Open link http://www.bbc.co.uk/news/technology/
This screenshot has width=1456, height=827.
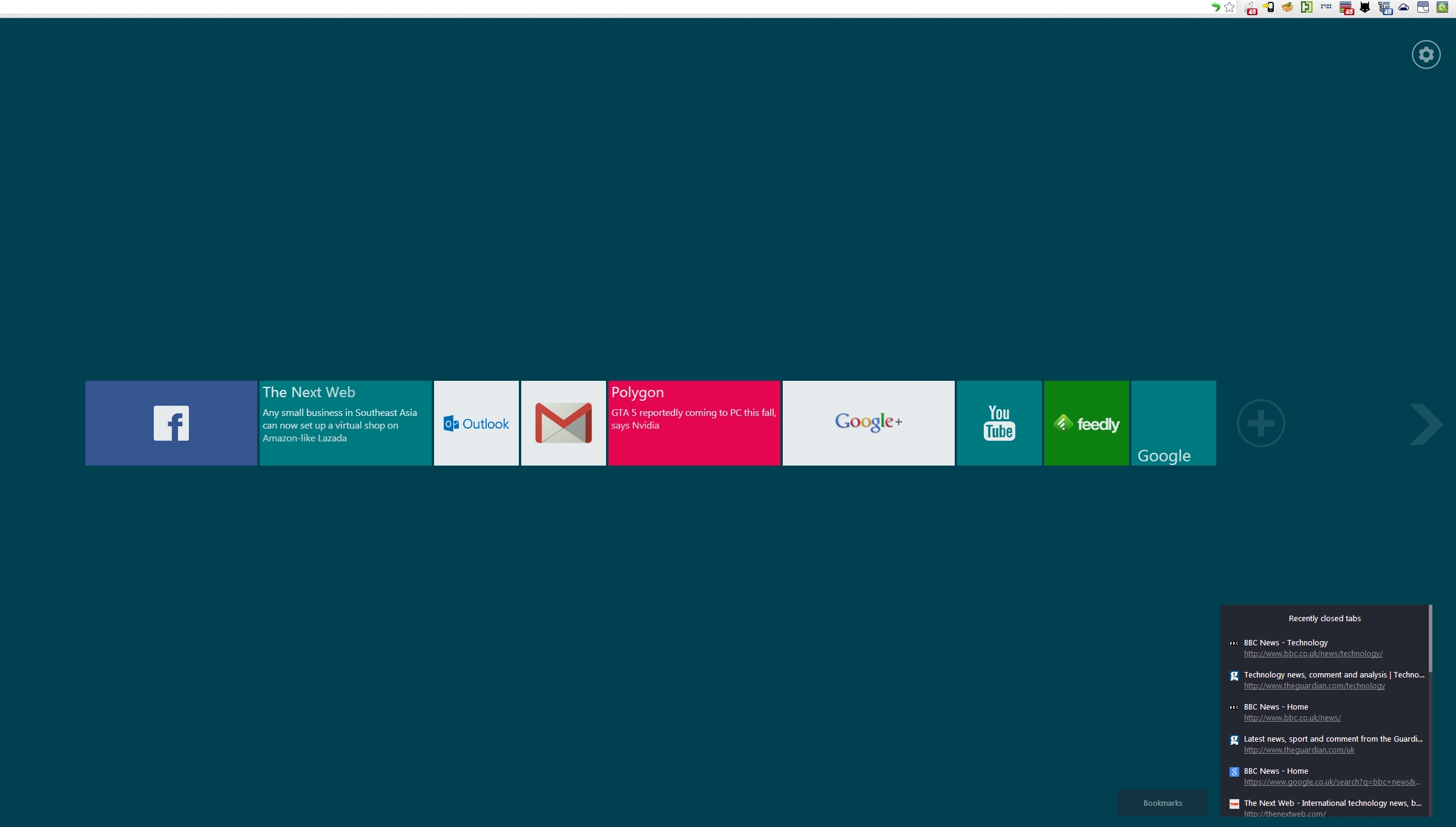pyautogui.click(x=1313, y=653)
